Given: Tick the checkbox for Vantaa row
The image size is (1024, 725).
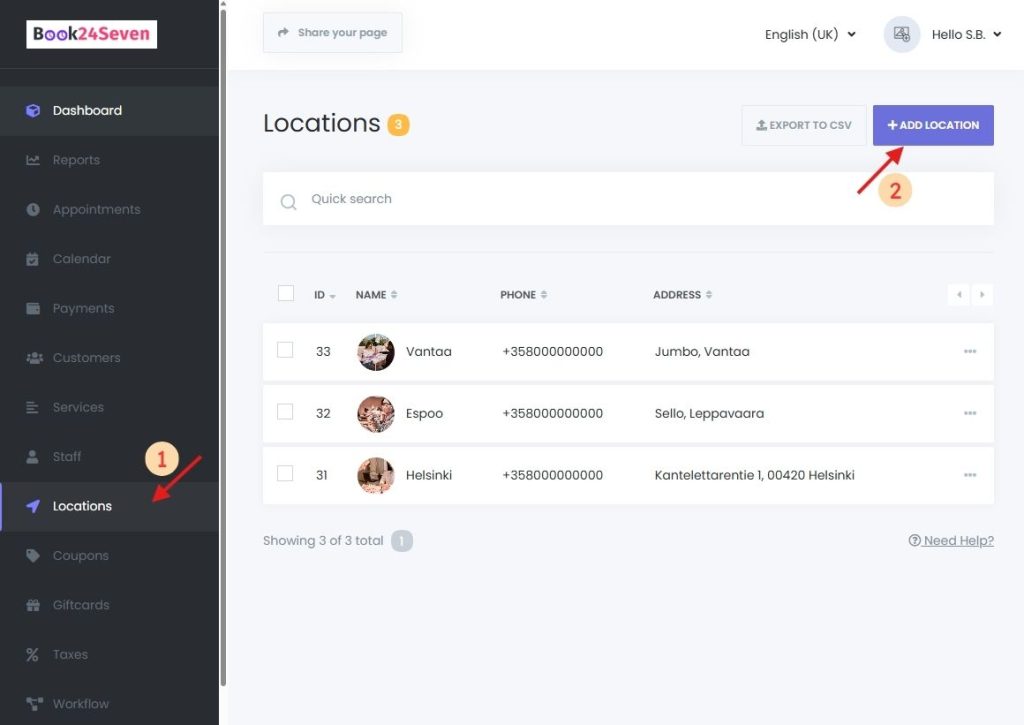Looking at the screenshot, I should pyautogui.click(x=286, y=350).
